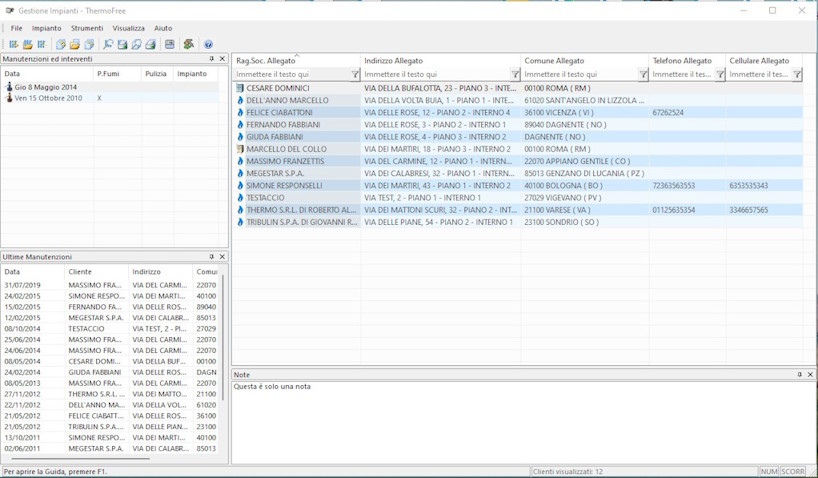
Task: Click the print preview page-with-magnifier icon
Action: pos(137,44)
